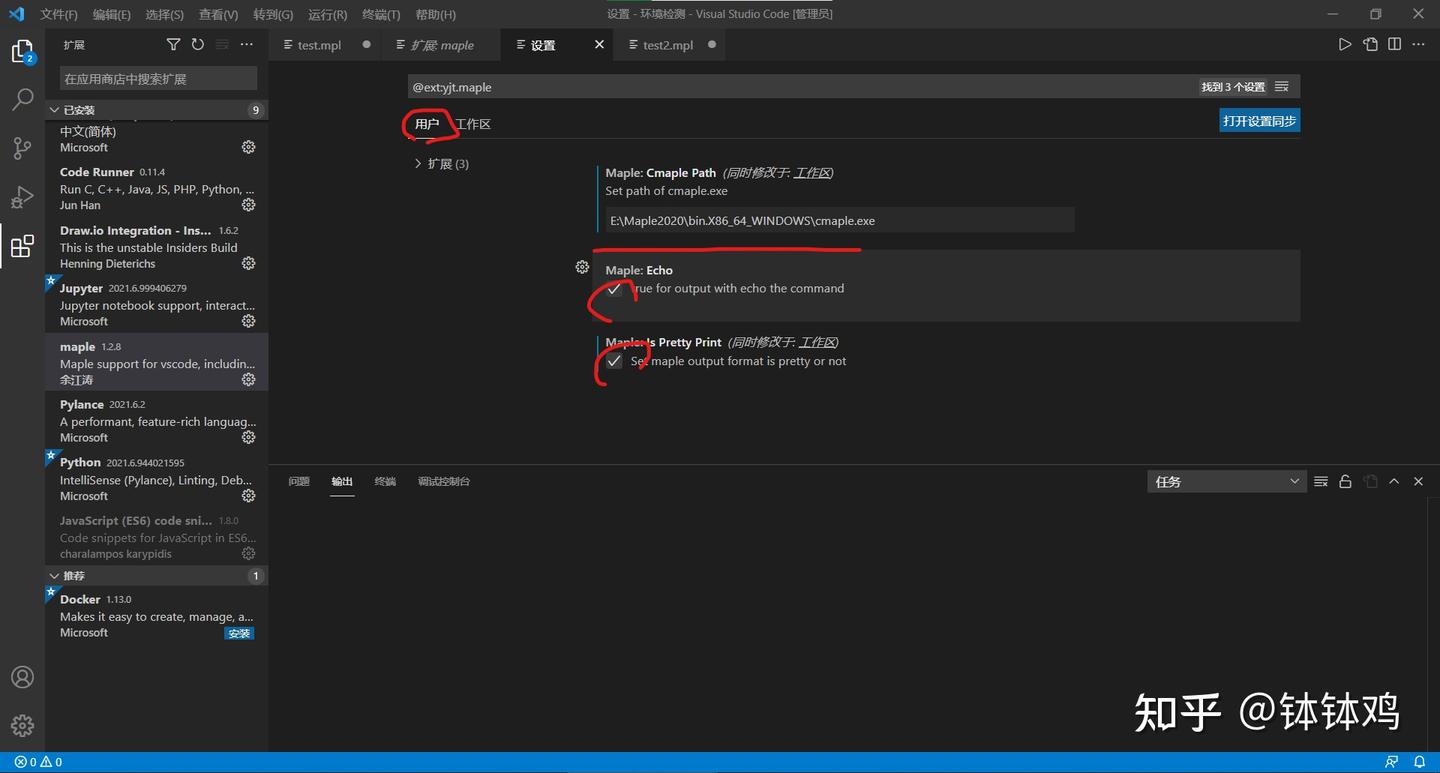Image resolution: width=1440 pixels, height=773 pixels.
Task: Click the cmaple.exe path input field
Action: (840, 220)
